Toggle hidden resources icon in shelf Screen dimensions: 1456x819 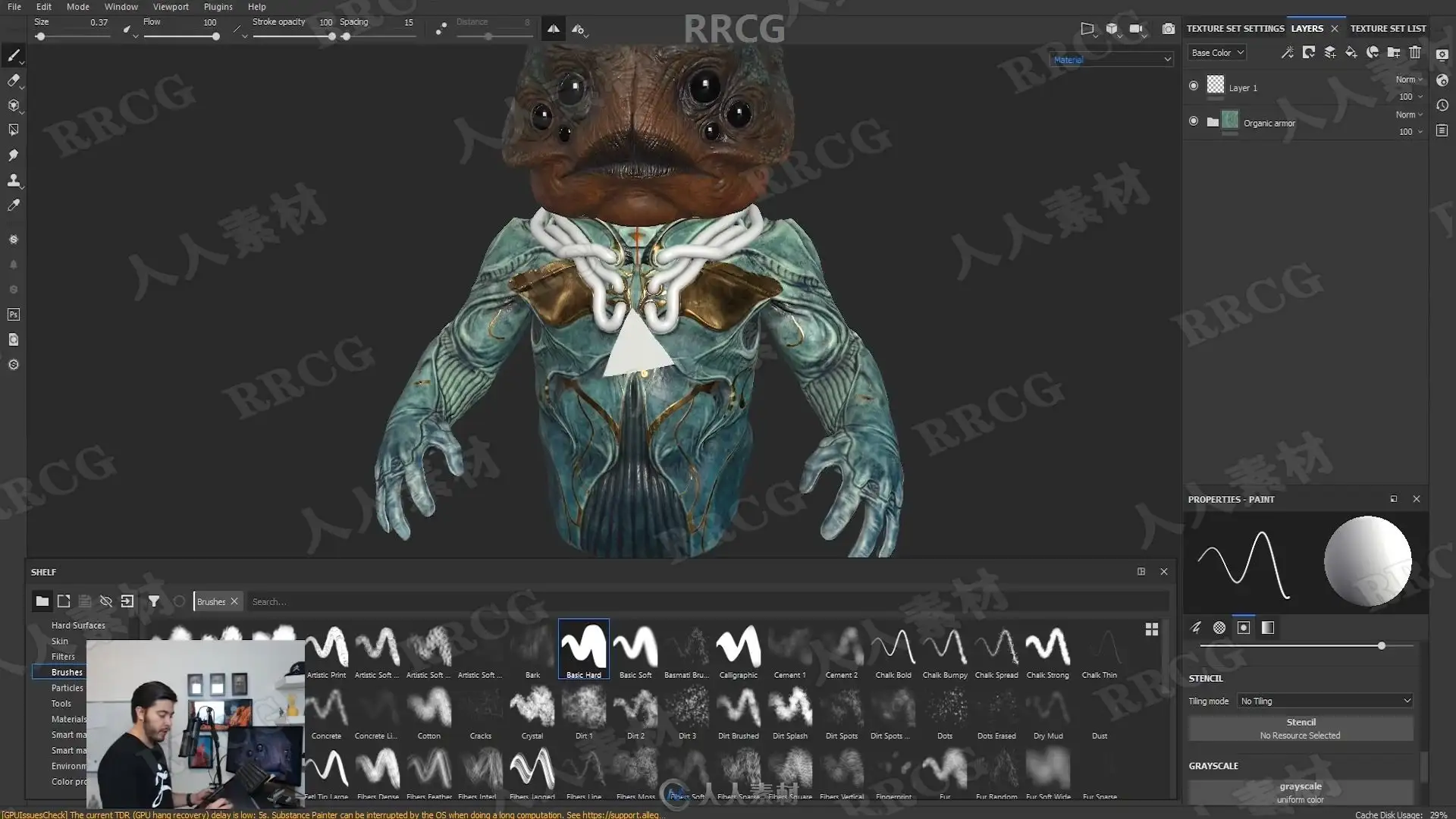pos(106,601)
